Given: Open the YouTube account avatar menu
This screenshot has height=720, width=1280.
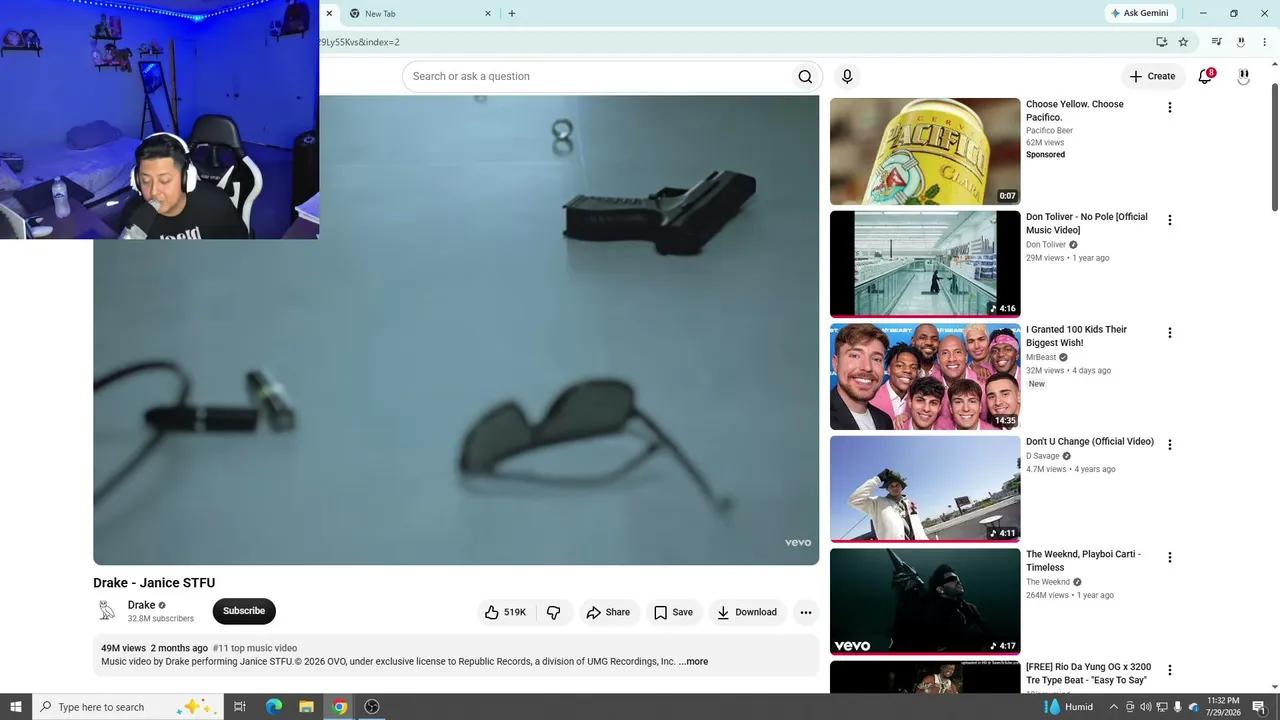Looking at the screenshot, I should click(x=1243, y=76).
